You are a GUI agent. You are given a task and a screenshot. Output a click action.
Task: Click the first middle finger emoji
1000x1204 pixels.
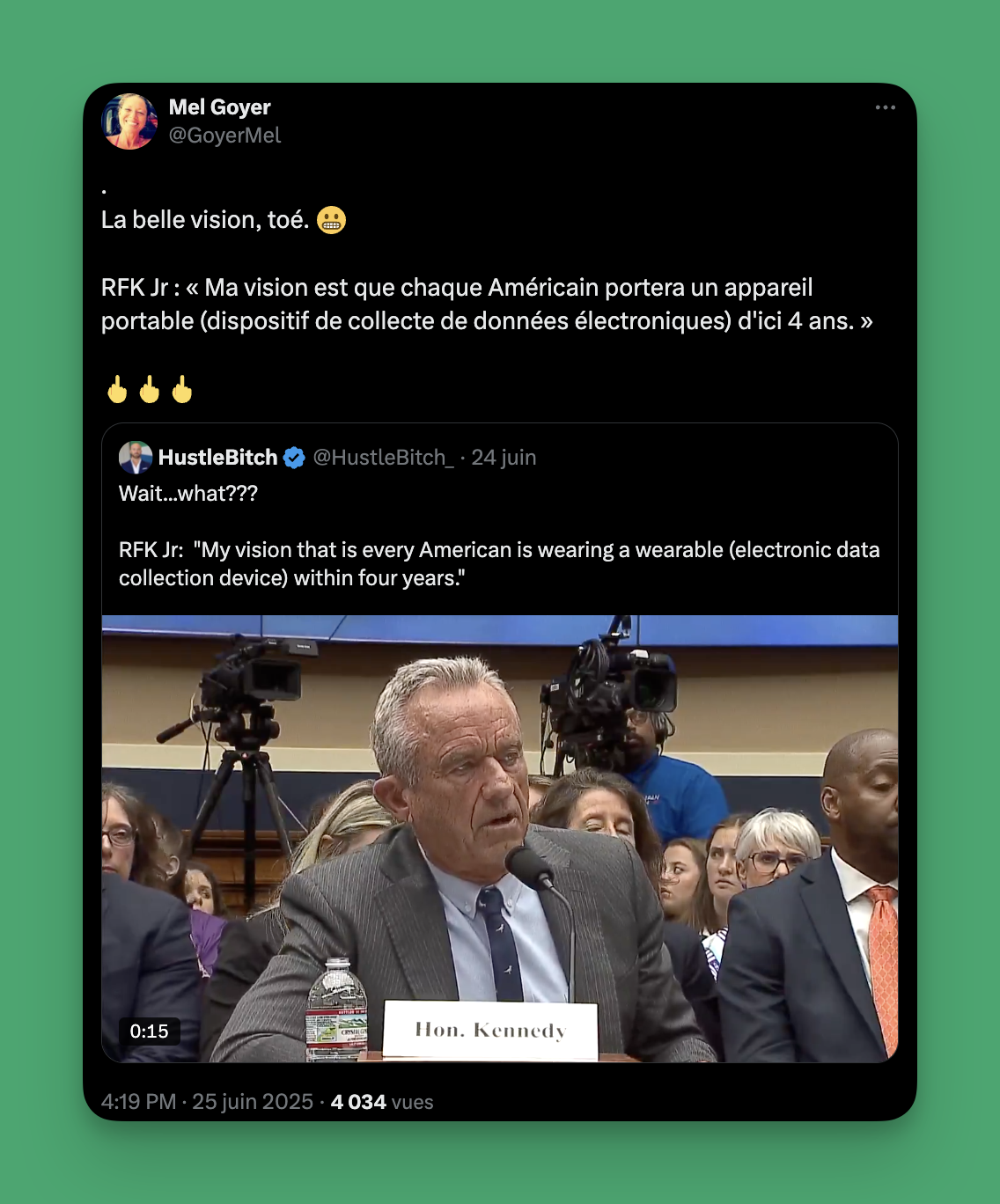(117, 389)
